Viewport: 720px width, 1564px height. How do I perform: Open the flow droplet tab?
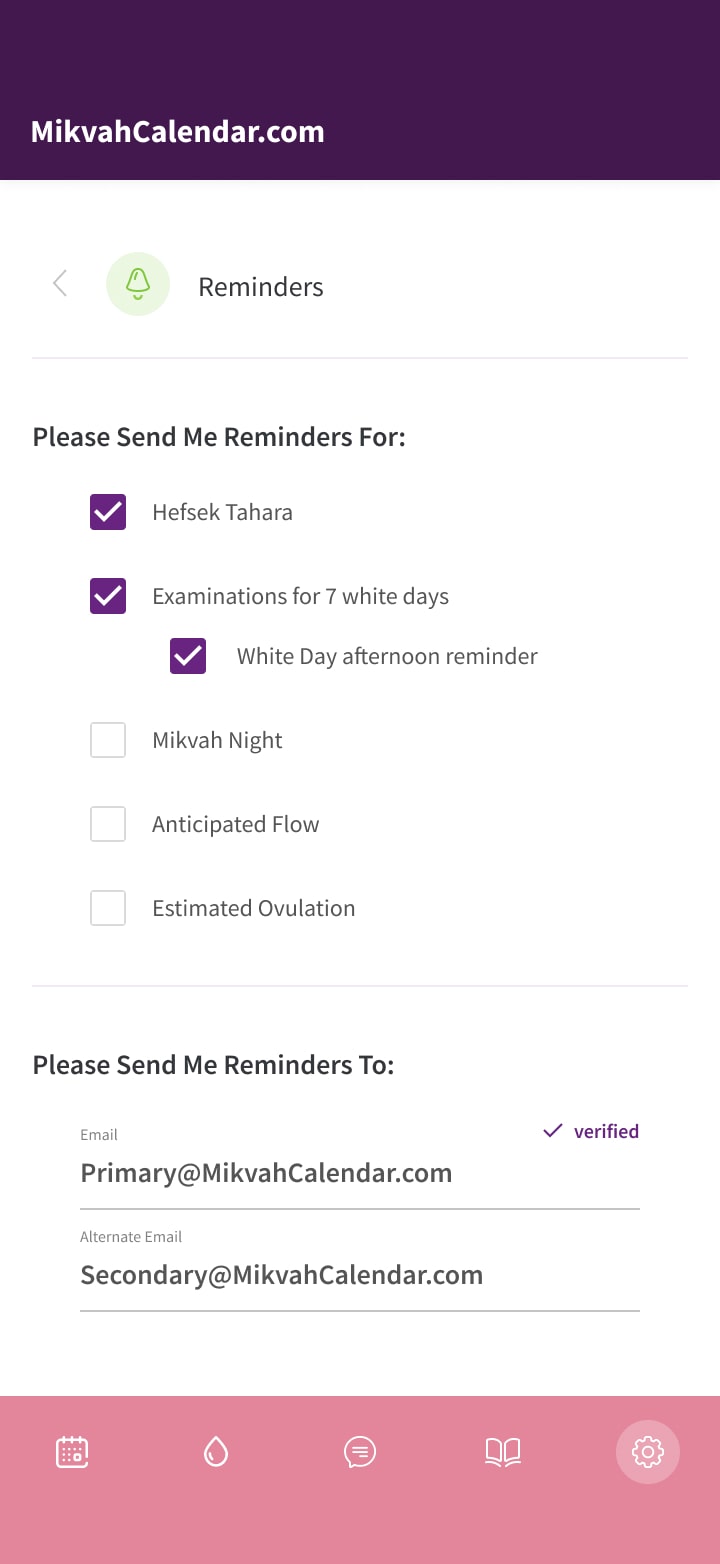point(216,1451)
